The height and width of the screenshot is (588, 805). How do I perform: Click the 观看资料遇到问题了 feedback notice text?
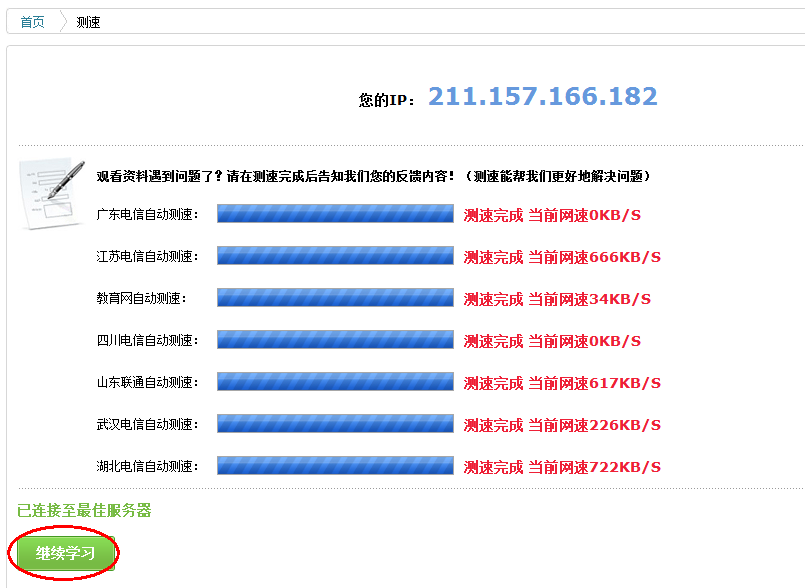click(375, 176)
